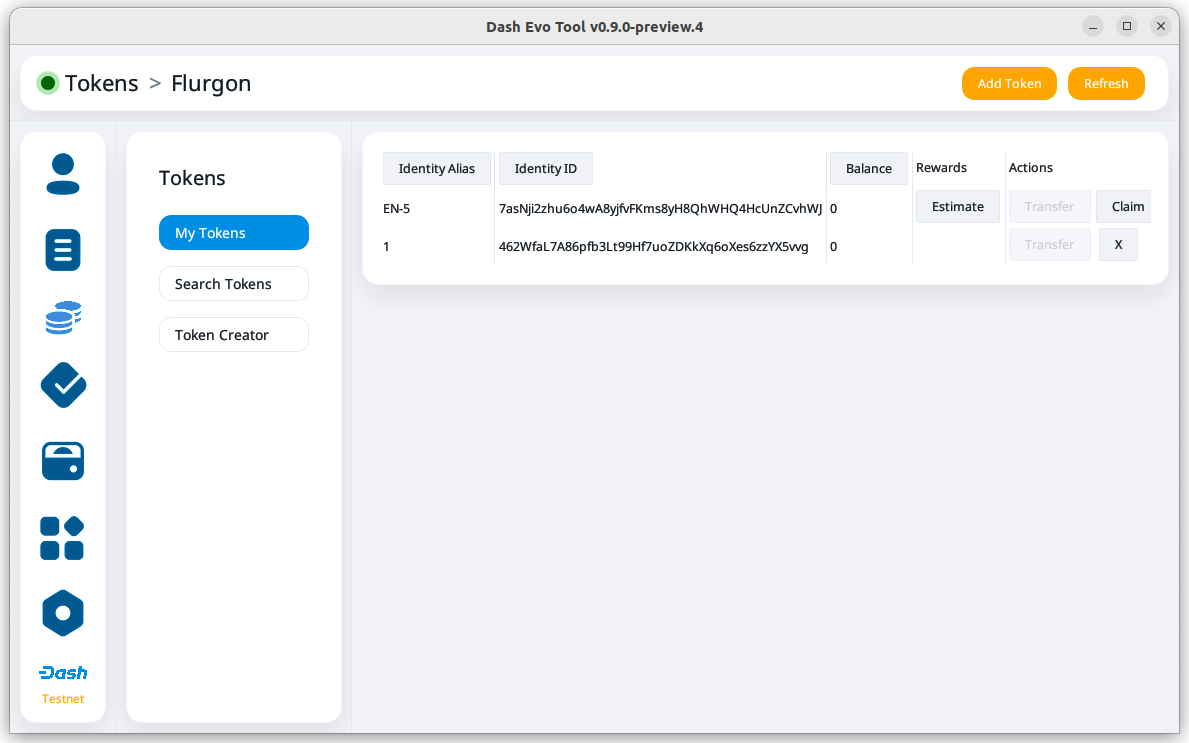Sort by Identity Alias column header

coord(436,168)
